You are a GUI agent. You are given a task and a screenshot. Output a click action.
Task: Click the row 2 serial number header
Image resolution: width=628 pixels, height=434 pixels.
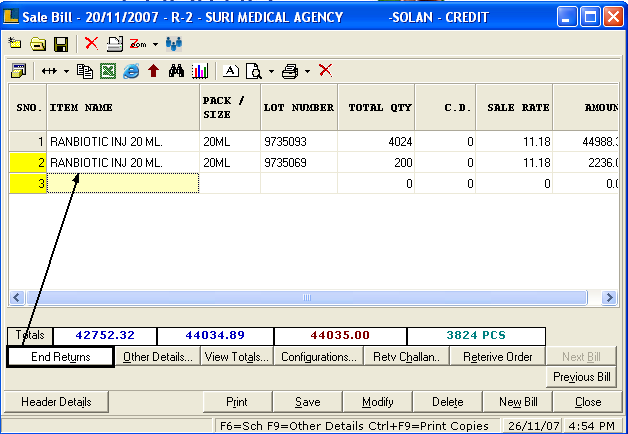[x=28, y=163]
